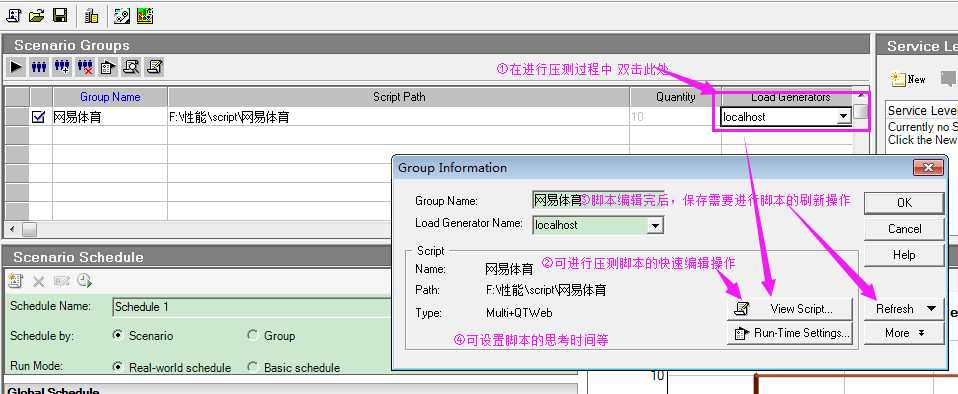Image resolution: width=958 pixels, height=394 pixels.
Task: Start the scenario with the play icon
Action: (16, 67)
